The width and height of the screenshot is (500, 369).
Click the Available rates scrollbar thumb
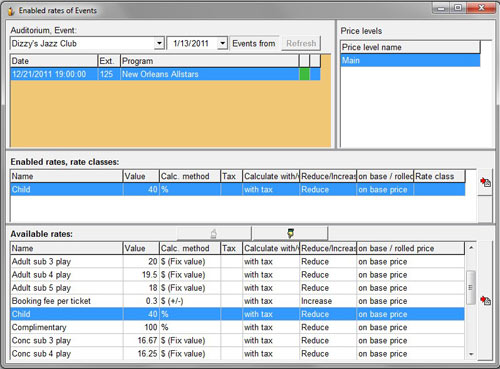(x=471, y=287)
